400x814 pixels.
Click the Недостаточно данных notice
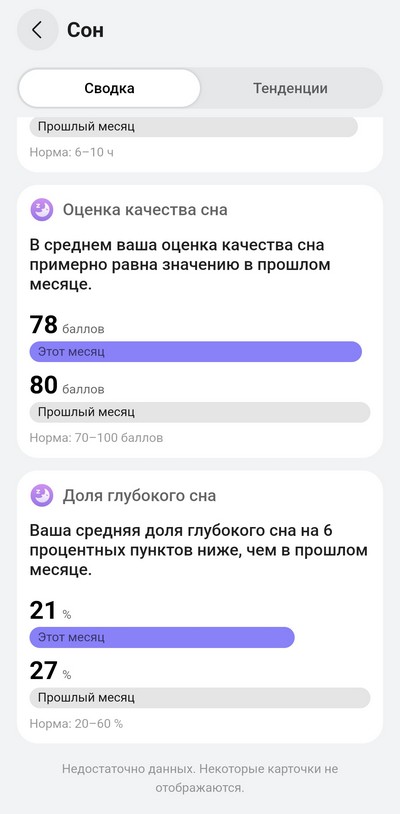point(200,778)
